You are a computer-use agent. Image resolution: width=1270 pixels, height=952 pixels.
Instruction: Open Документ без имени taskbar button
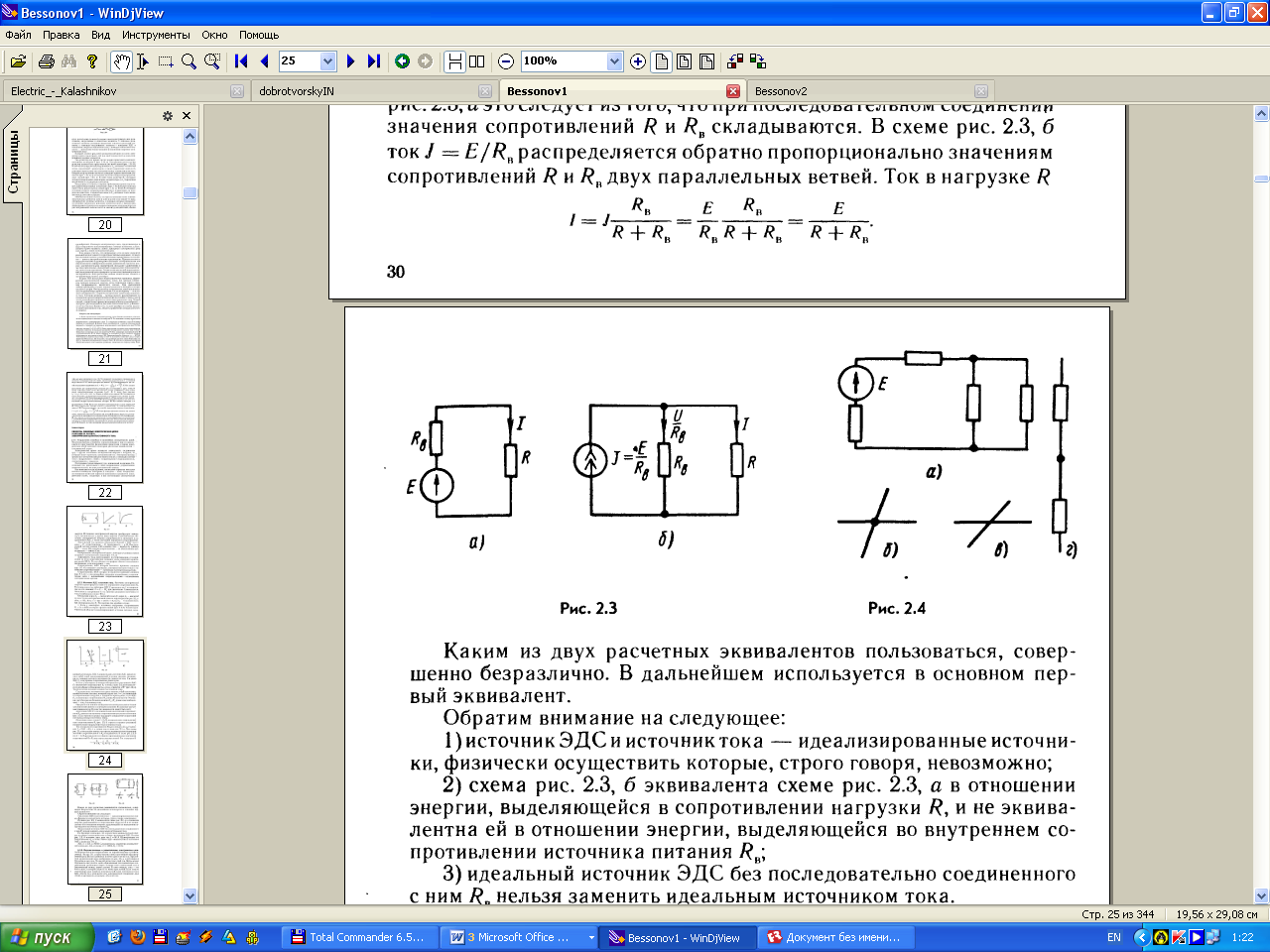(x=837, y=937)
